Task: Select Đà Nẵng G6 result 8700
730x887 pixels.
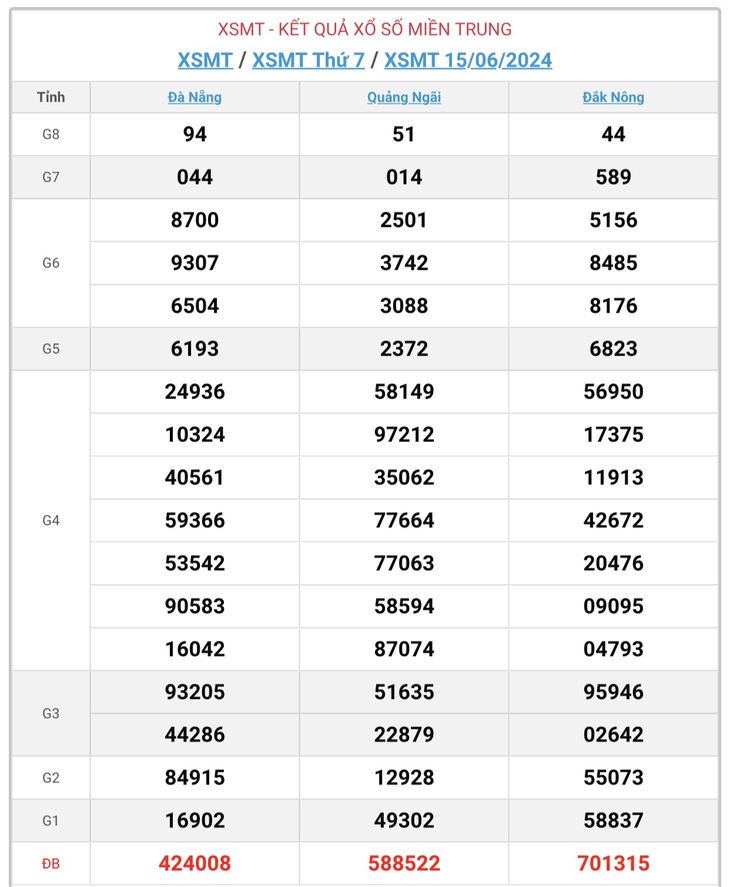Action: pyautogui.click(x=195, y=219)
